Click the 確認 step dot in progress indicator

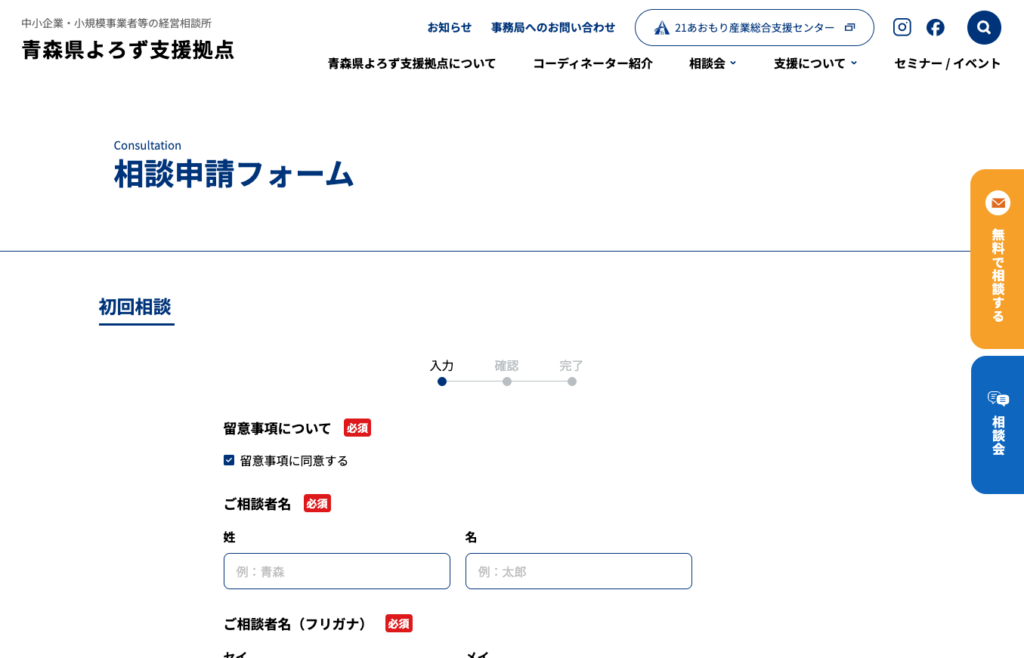(x=507, y=381)
